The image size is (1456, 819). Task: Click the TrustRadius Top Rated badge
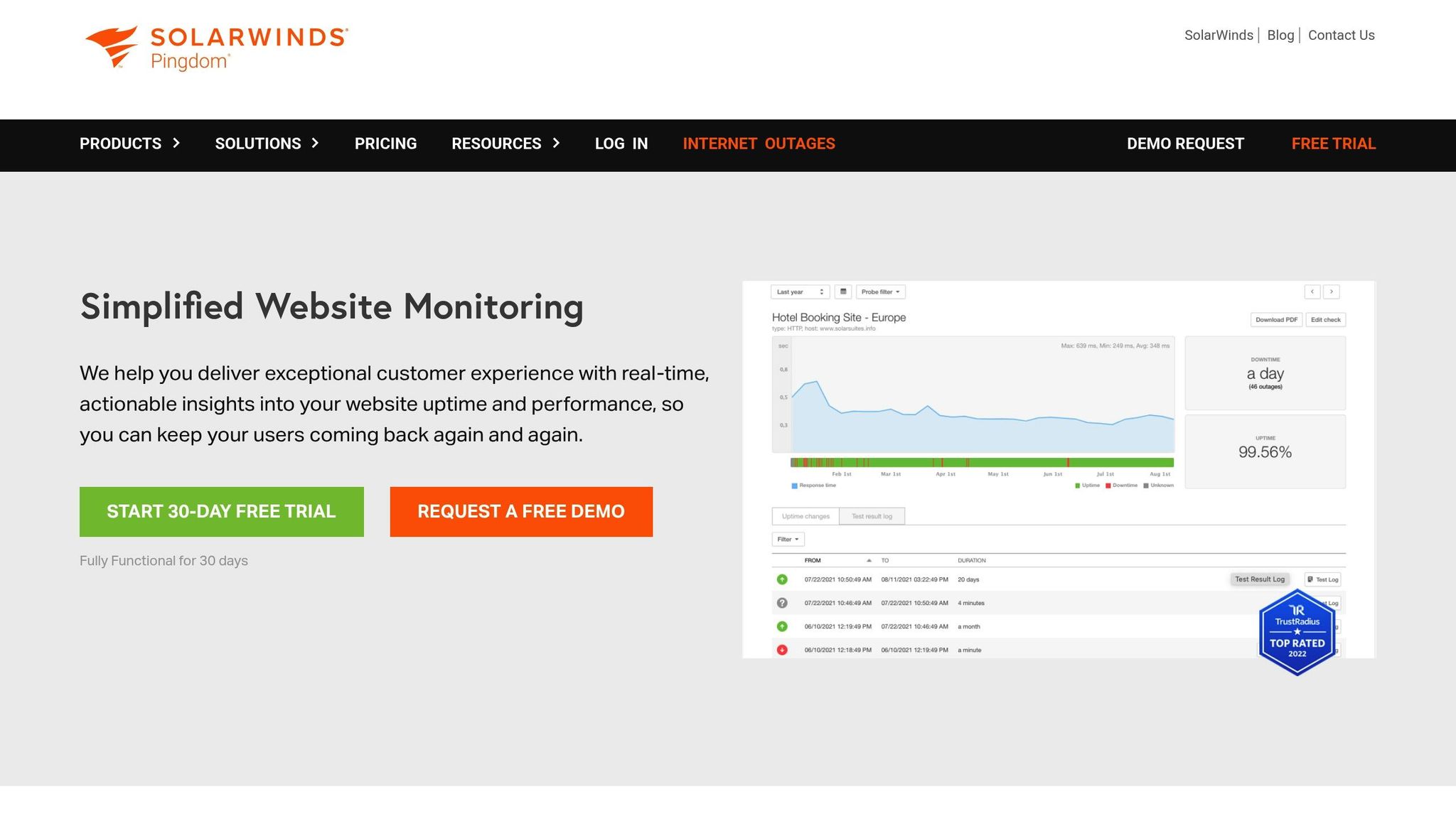1297,632
